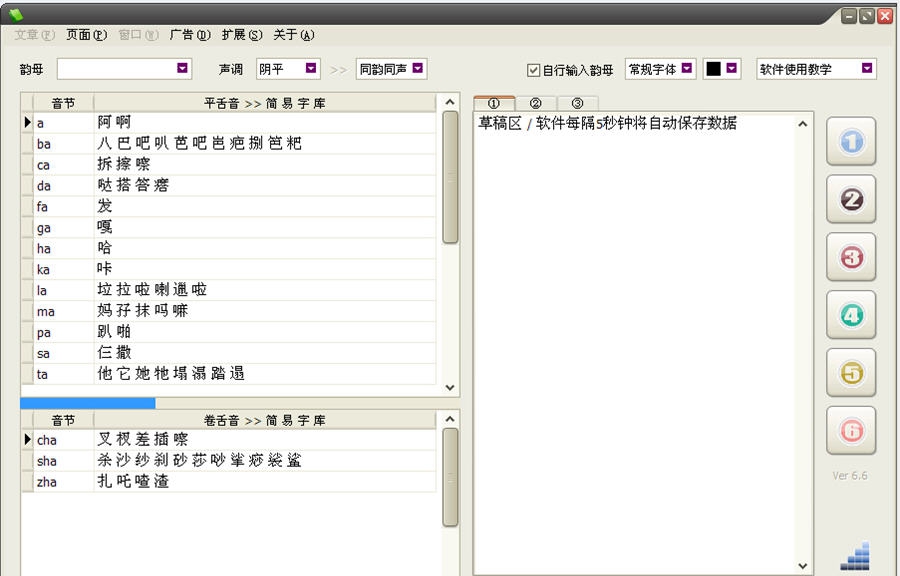The width and height of the screenshot is (900, 576).
Task: Click the yellow number 5 button
Action: [850, 373]
